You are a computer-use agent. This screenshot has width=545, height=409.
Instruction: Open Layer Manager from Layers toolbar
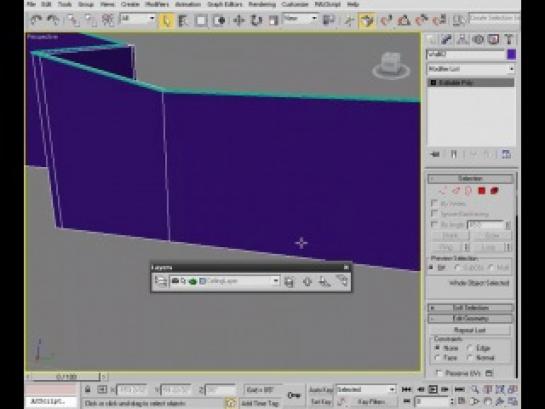pos(161,281)
